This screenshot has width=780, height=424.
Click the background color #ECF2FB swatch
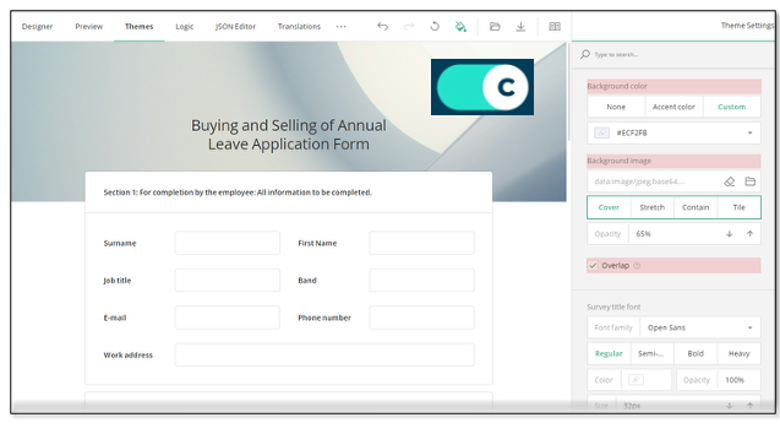point(602,133)
